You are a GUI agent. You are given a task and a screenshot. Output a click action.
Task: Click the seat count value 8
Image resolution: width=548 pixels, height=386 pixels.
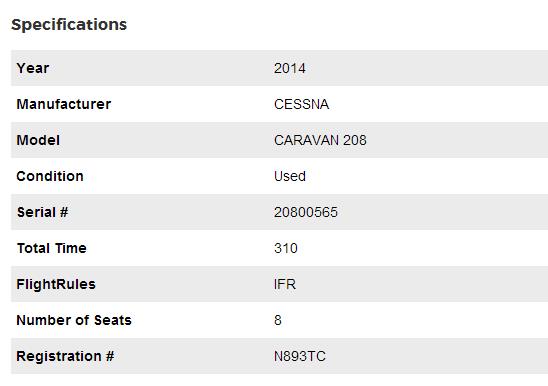pos(278,320)
